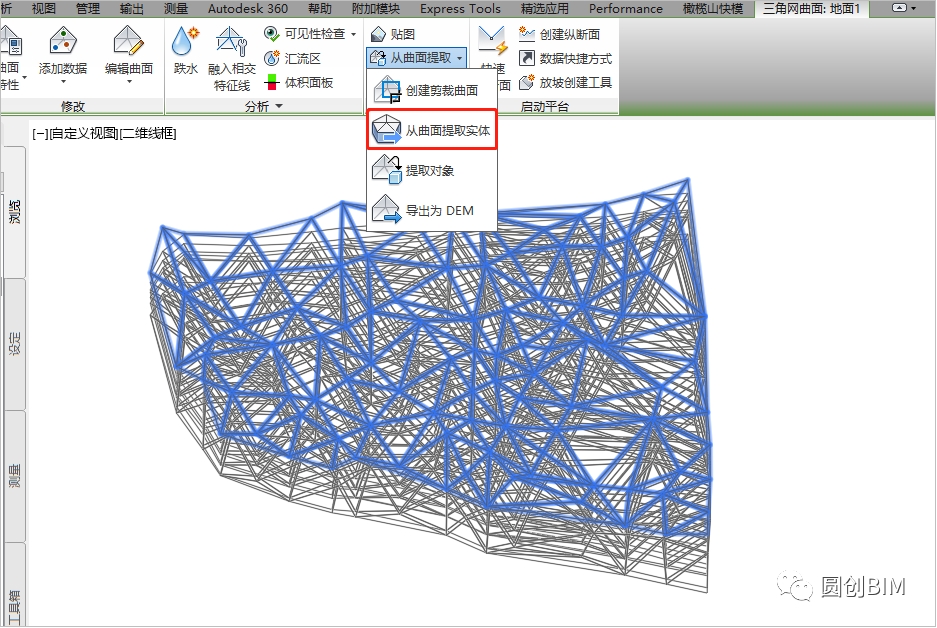
Task: Open the 自定义视图 view control
Action: [84, 133]
